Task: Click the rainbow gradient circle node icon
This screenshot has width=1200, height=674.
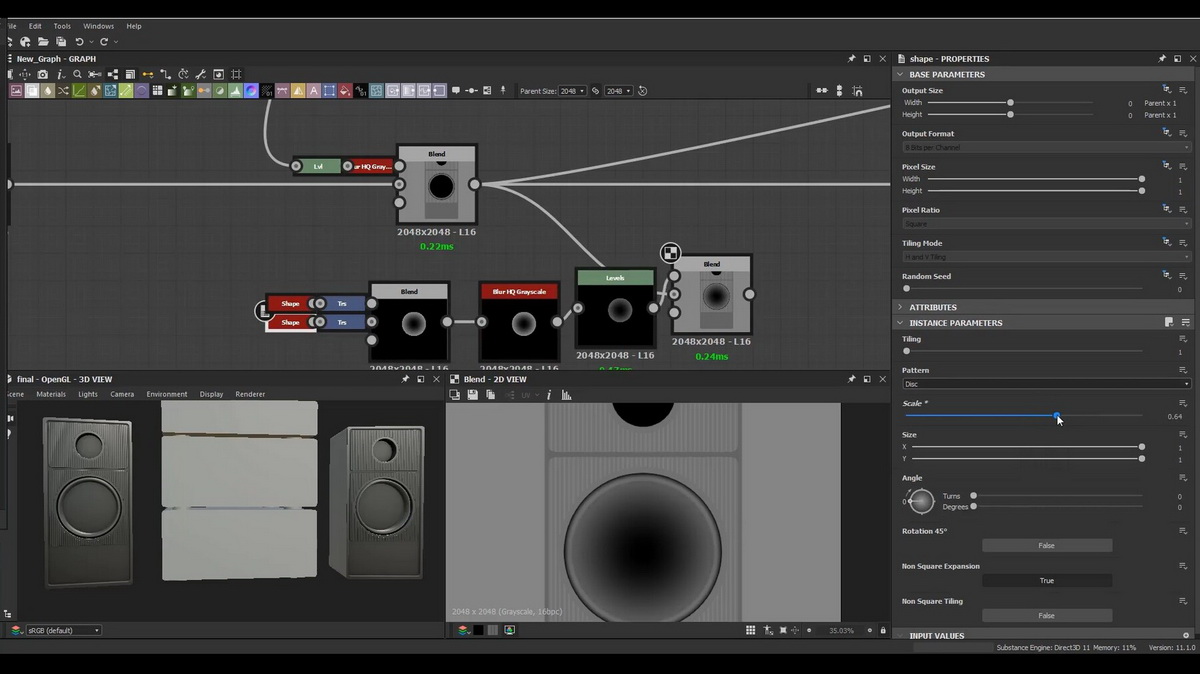Action: click(252, 91)
